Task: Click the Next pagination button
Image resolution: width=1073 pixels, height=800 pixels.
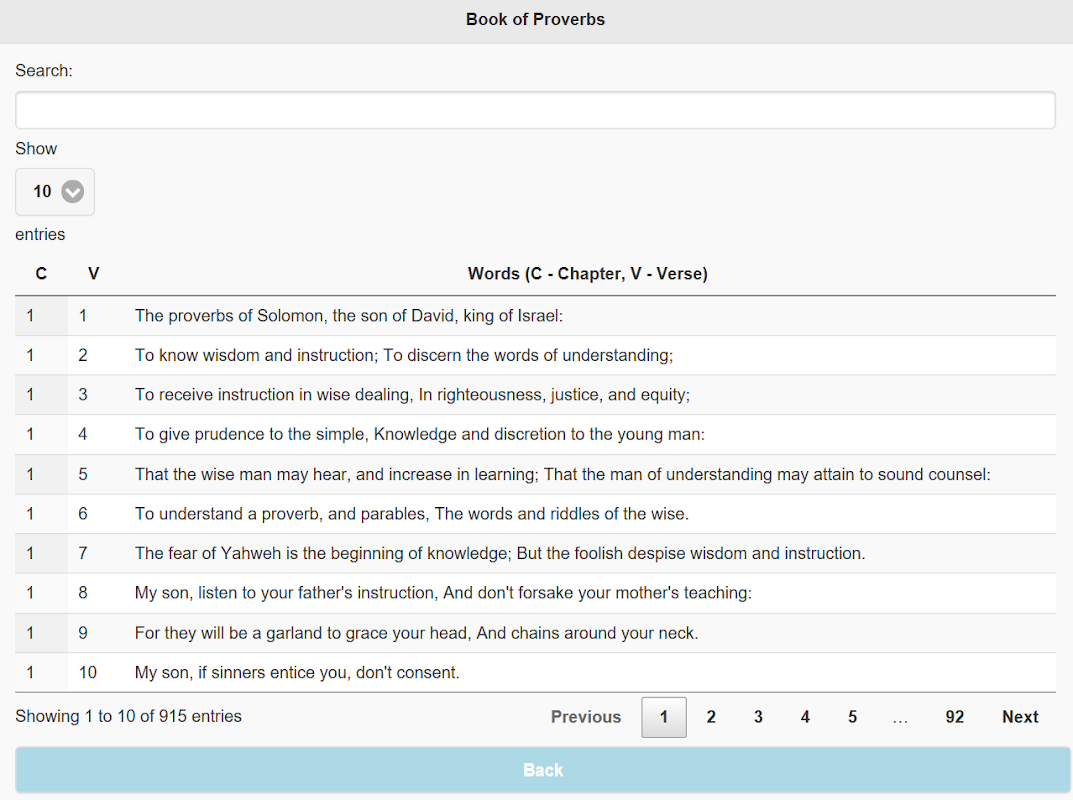Action: click(x=1020, y=717)
